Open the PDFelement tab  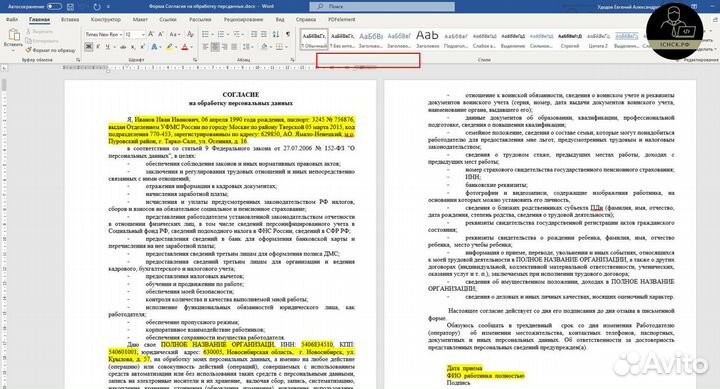[x=342, y=20]
